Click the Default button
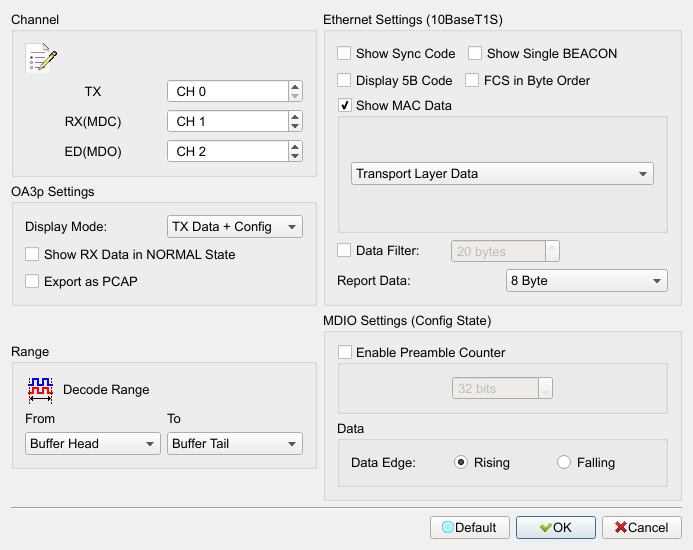Screen dimensions: 693x550 pyautogui.click(x=469, y=527)
